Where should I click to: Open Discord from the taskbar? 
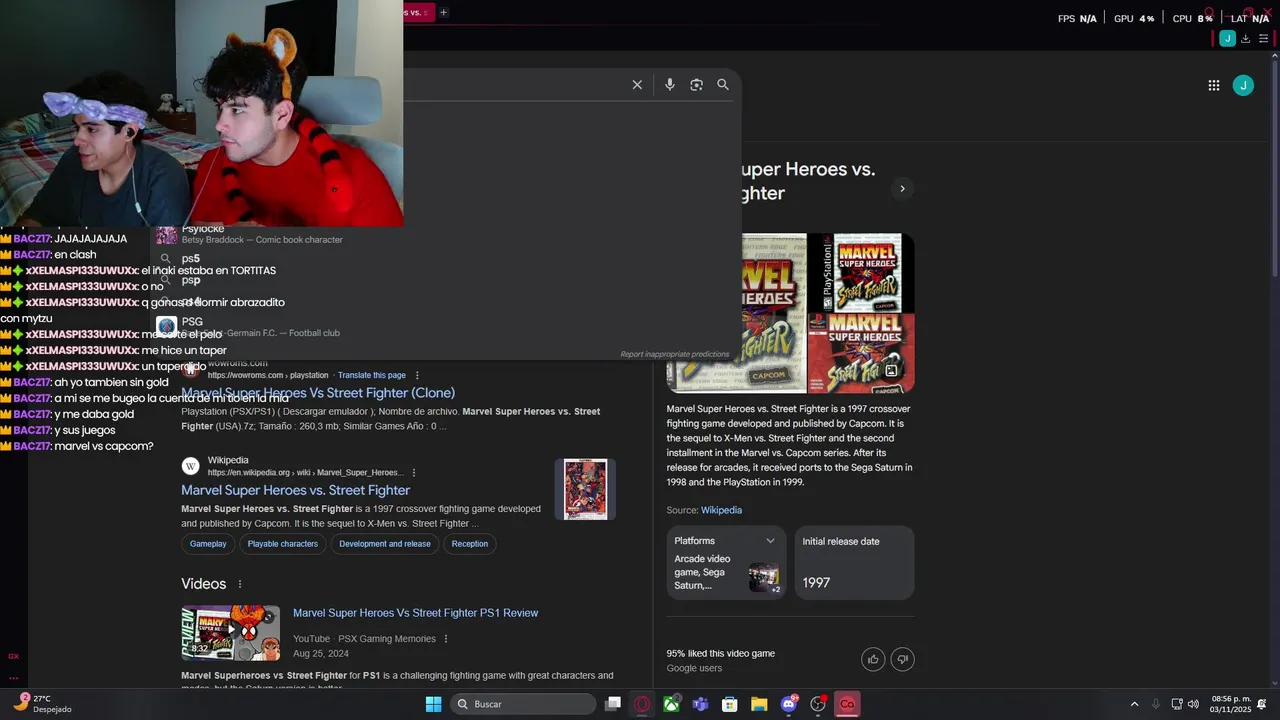click(x=789, y=704)
